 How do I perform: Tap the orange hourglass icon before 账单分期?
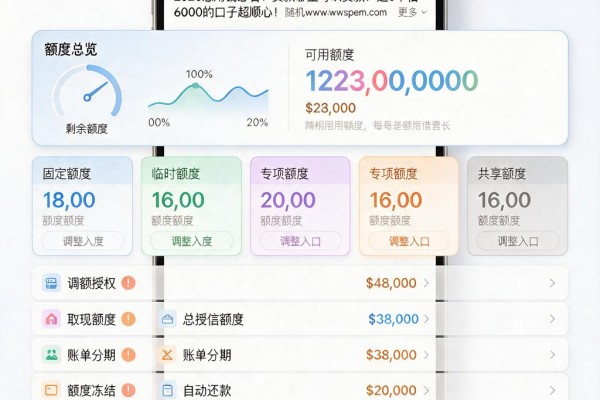coord(167,355)
